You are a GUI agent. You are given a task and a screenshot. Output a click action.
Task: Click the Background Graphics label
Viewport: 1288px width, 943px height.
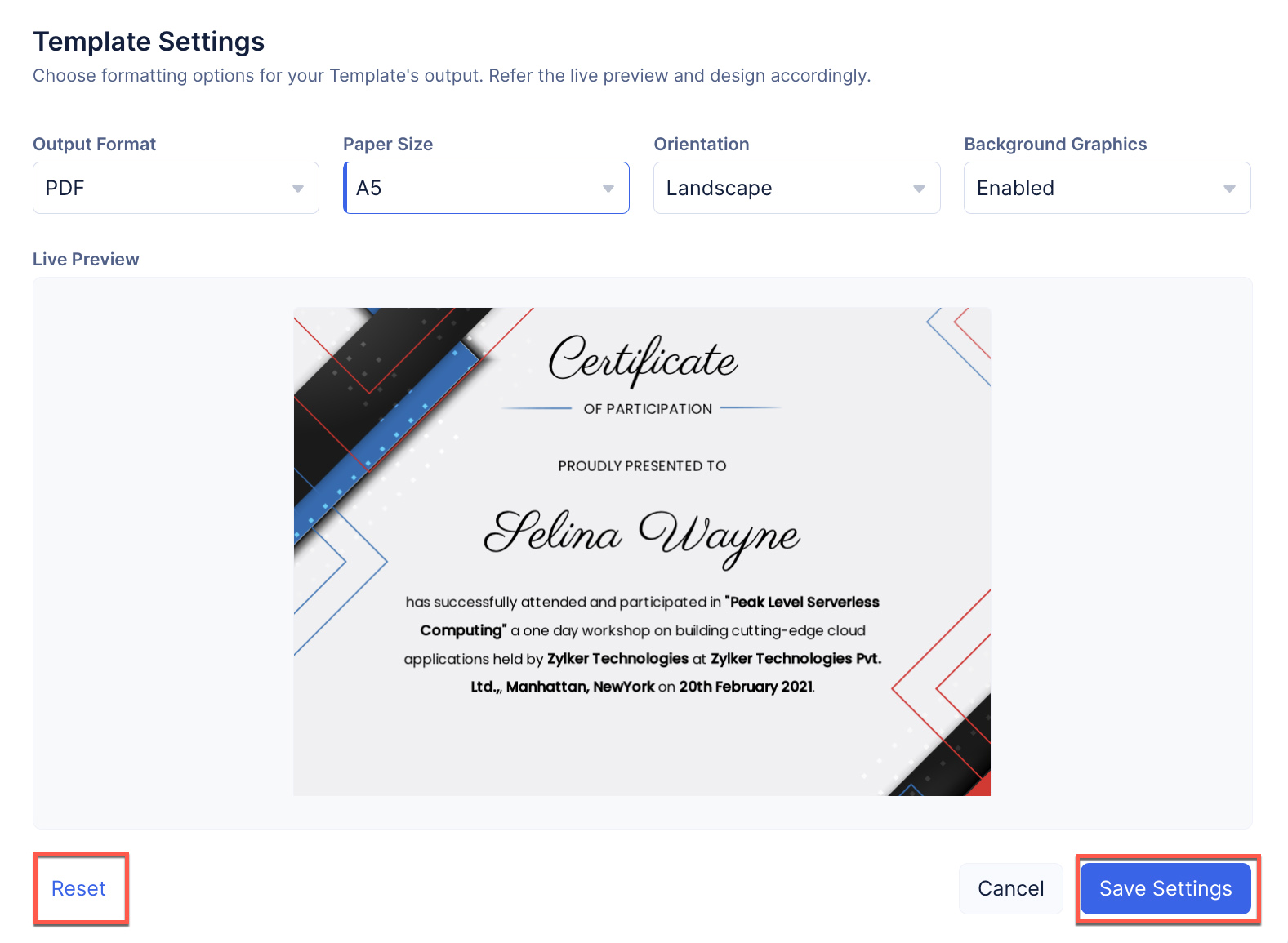[x=1055, y=145]
